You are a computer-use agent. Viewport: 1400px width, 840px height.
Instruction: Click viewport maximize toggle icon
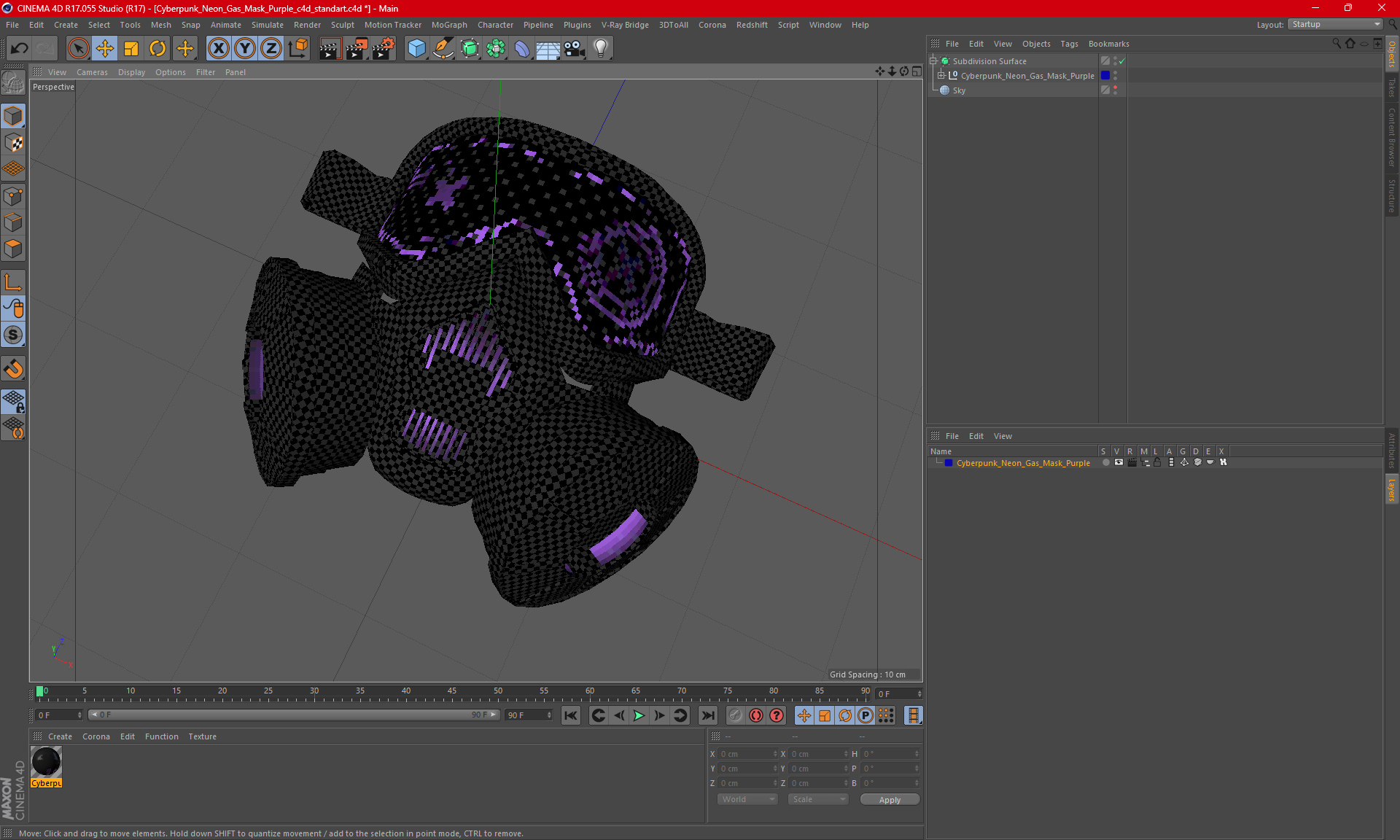917,71
